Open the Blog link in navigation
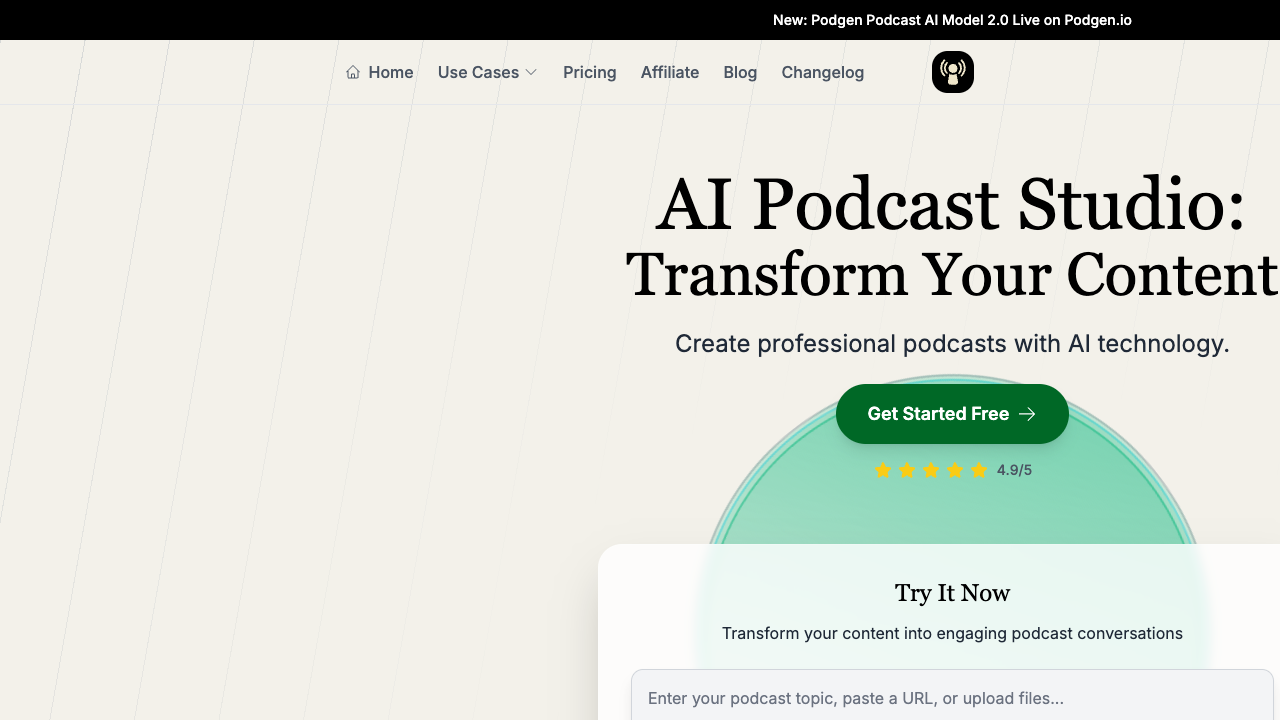Image resolution: width=1280 pixels, height=720 pixels. [740, 72]
